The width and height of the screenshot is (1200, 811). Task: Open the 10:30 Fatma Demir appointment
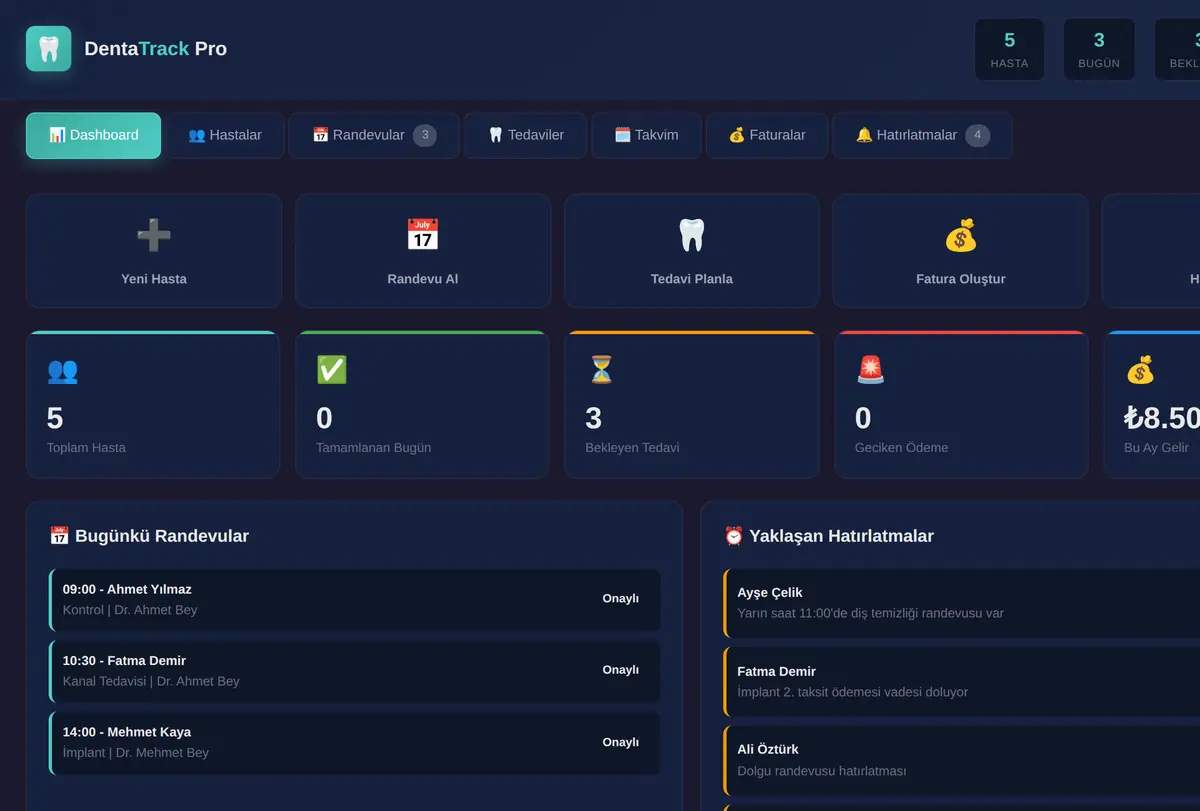tap(355, 671)
